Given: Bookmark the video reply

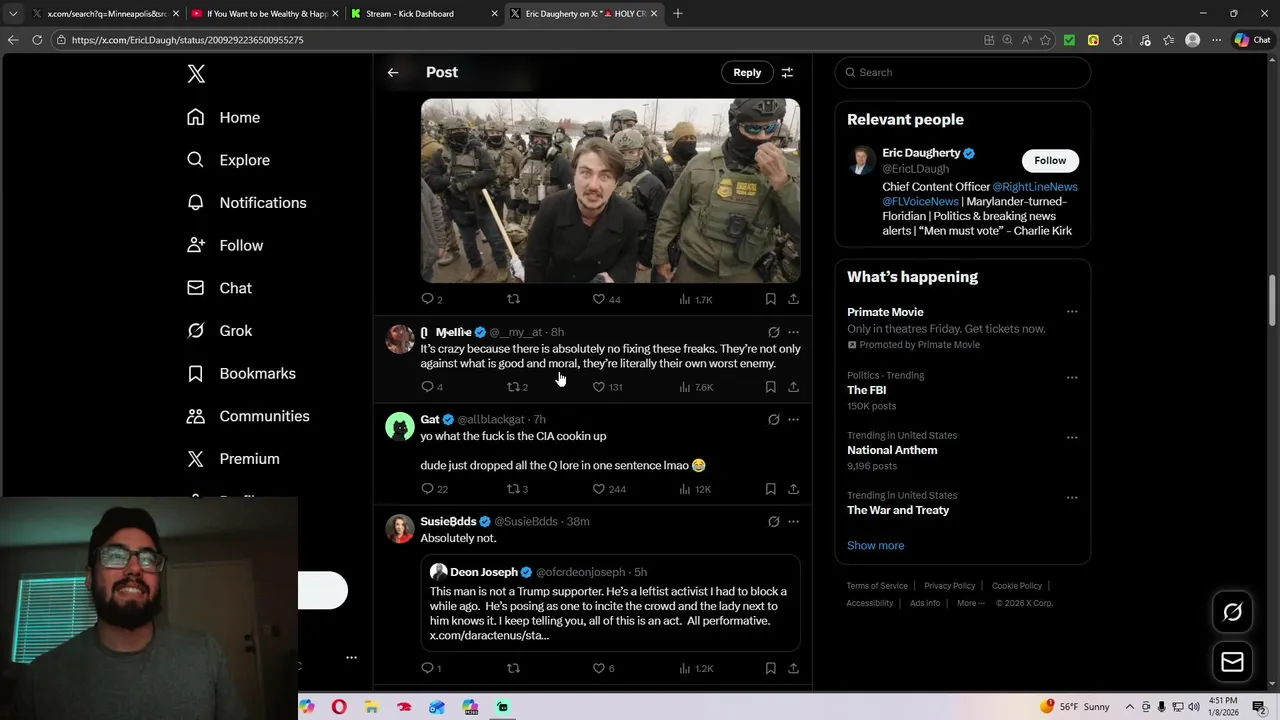Looking at the screenshot, I should [x=770, y=299].
